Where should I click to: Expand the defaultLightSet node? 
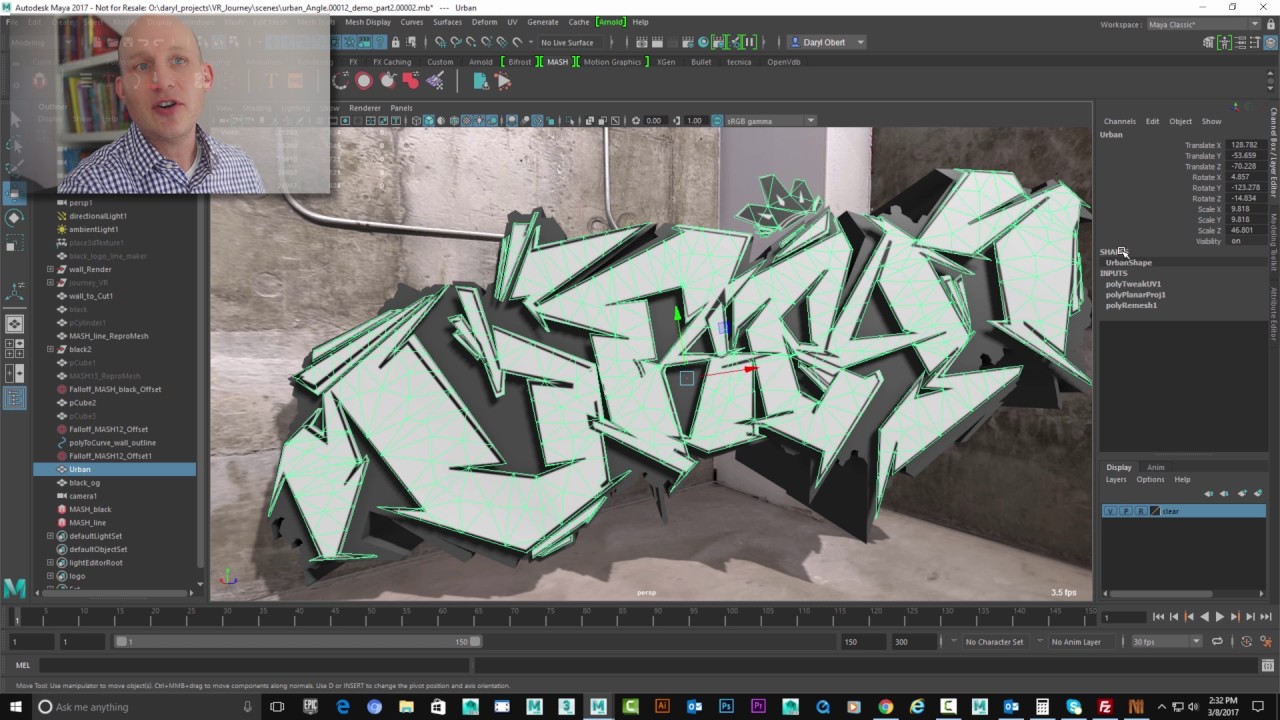point(50,536)
